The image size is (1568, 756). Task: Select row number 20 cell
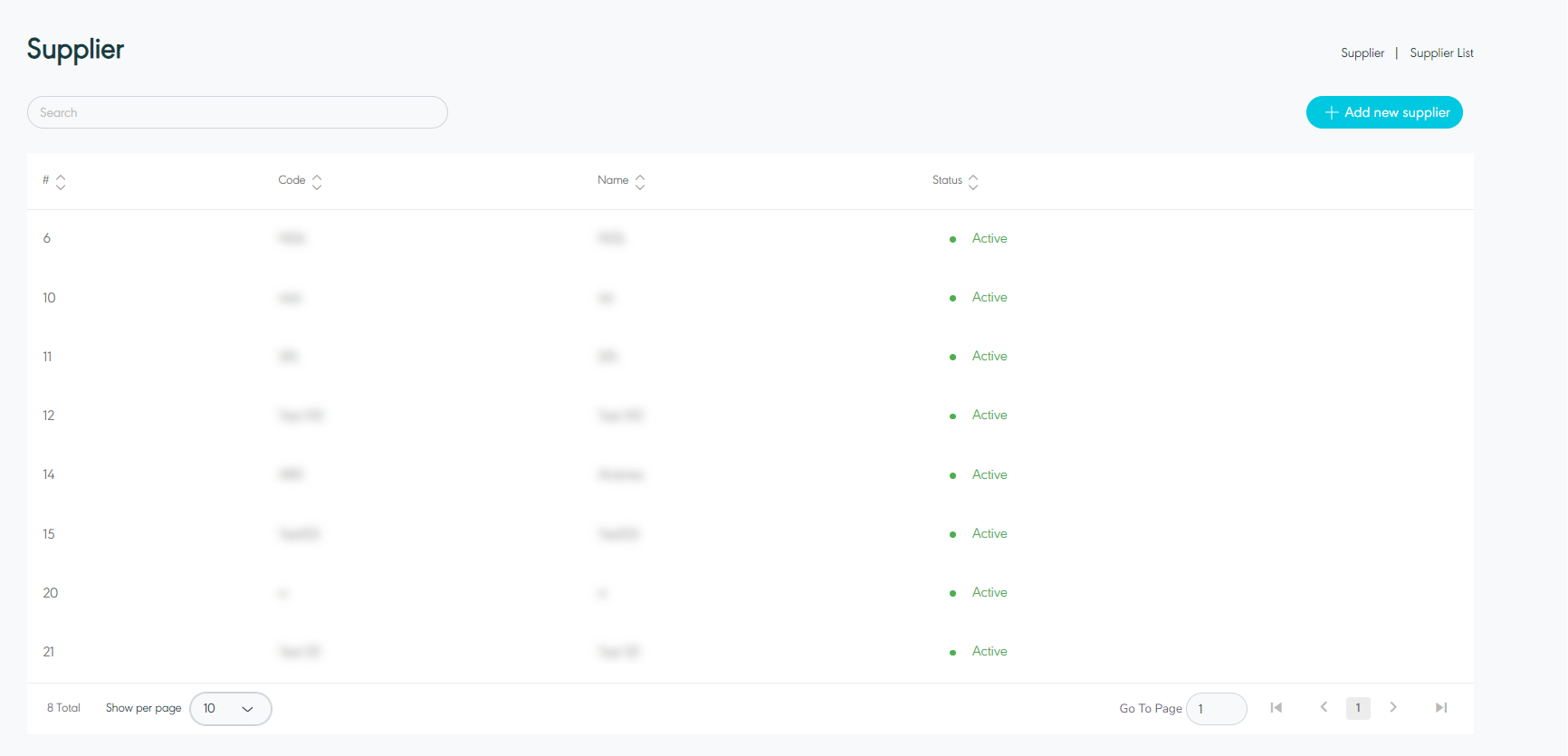[51, 593]
